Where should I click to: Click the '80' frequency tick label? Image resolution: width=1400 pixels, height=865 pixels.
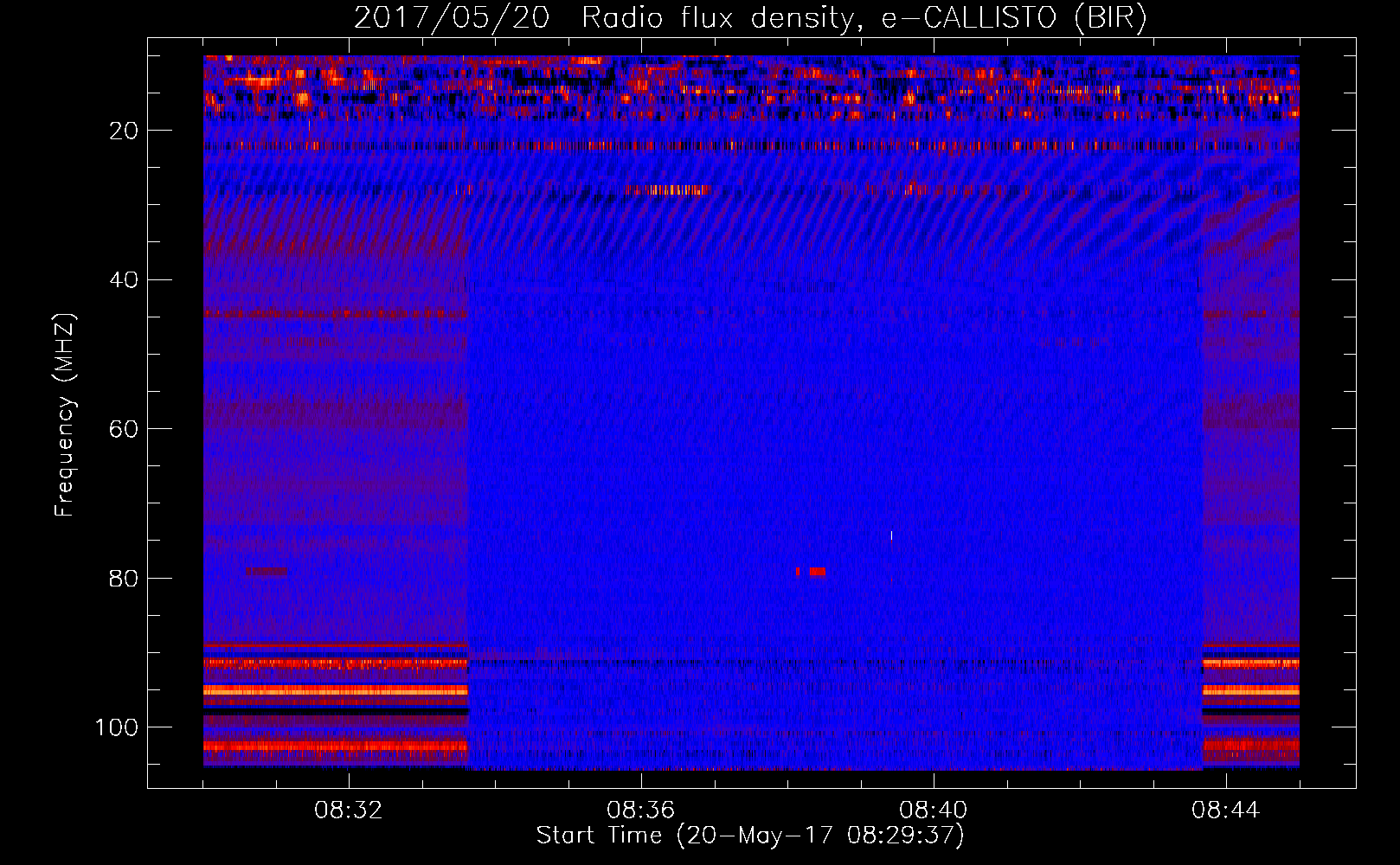coord(125,578)
